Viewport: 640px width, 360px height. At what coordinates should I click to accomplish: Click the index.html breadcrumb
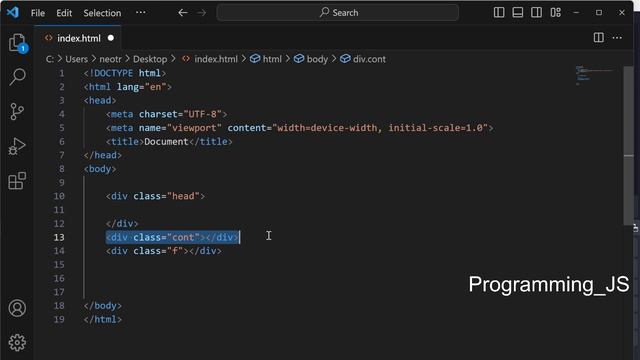209,59
